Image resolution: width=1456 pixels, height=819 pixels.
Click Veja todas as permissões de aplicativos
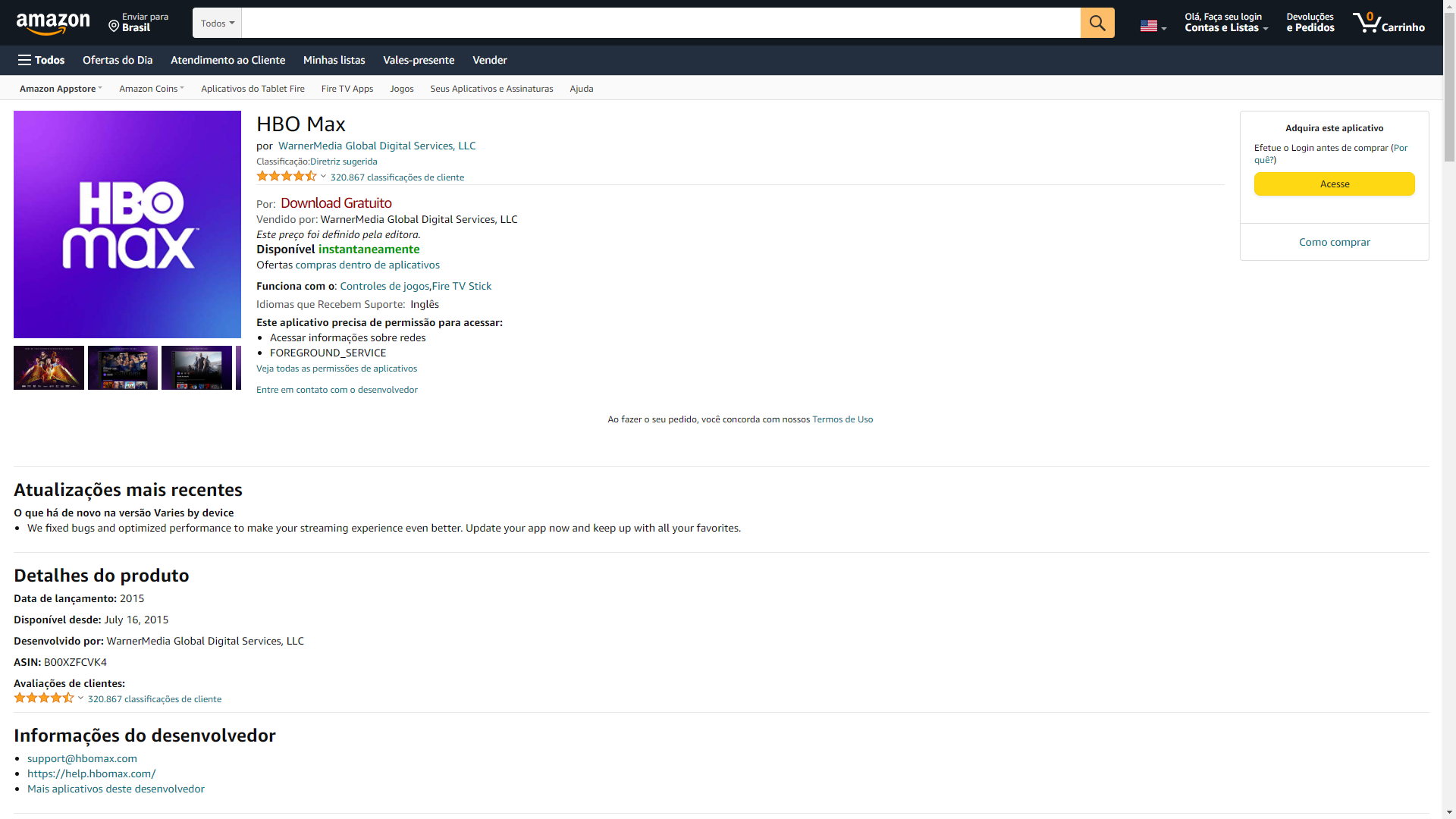click(337, 369)
